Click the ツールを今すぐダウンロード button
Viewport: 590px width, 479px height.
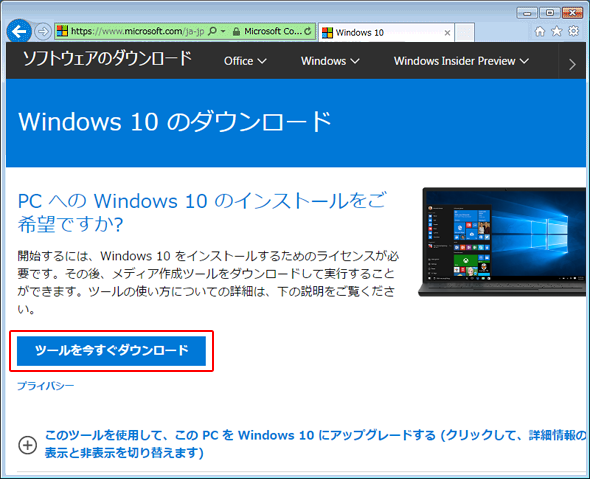pyautogui.click(x=111, y=351)
